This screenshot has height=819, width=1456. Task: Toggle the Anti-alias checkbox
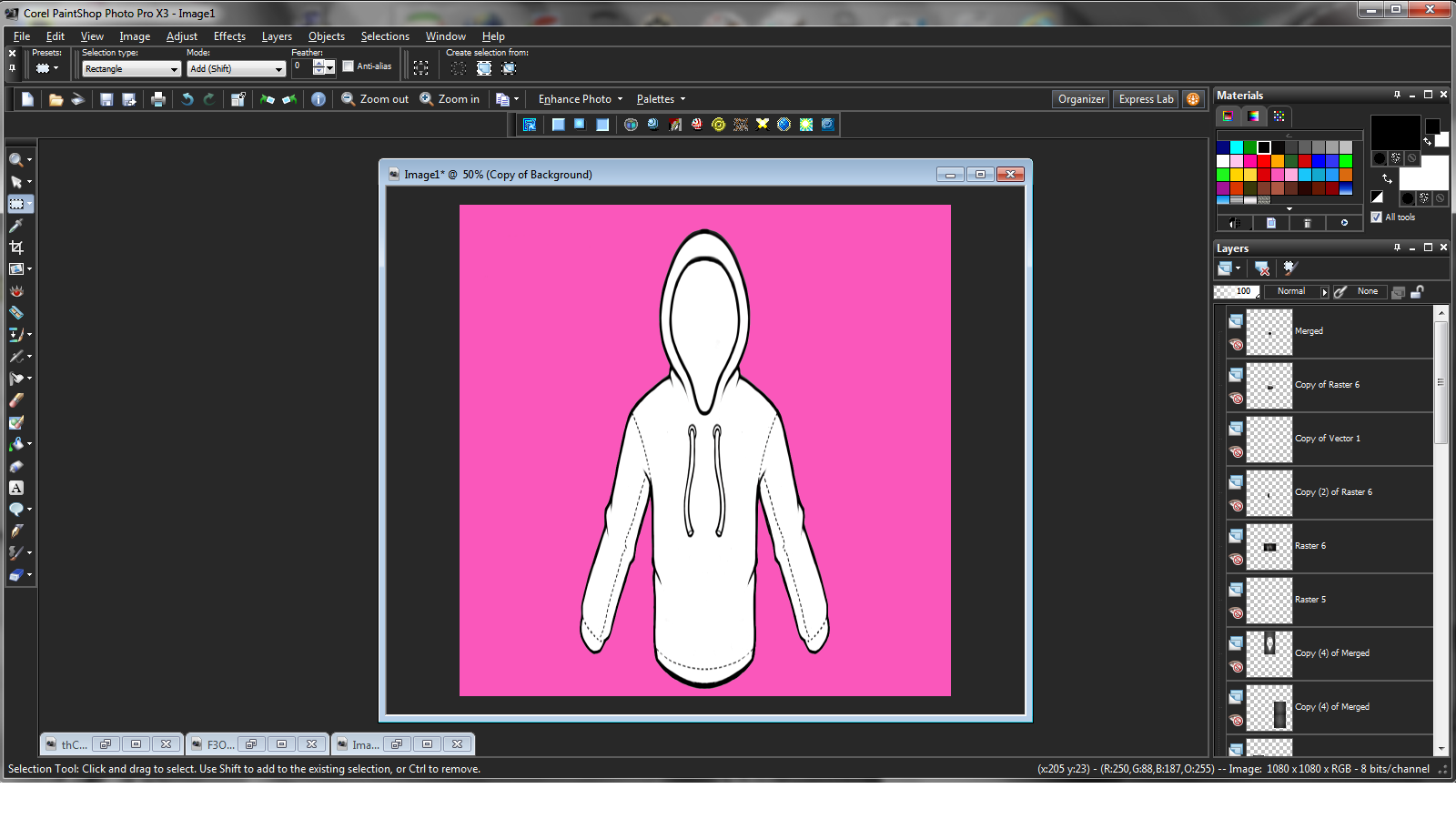click(348, 66)
